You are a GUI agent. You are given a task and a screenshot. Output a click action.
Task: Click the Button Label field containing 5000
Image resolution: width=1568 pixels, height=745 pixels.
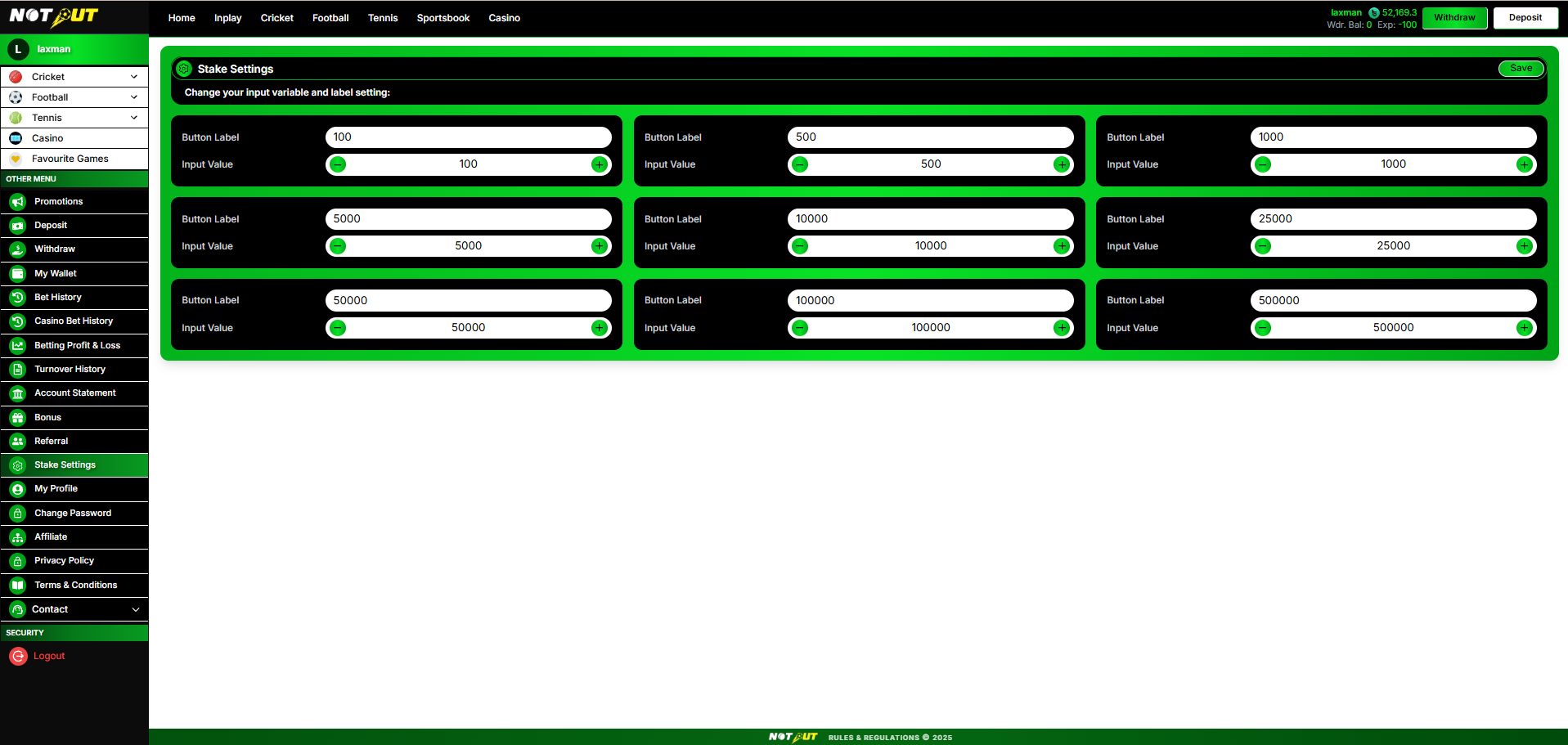click(x=469, y=219)
